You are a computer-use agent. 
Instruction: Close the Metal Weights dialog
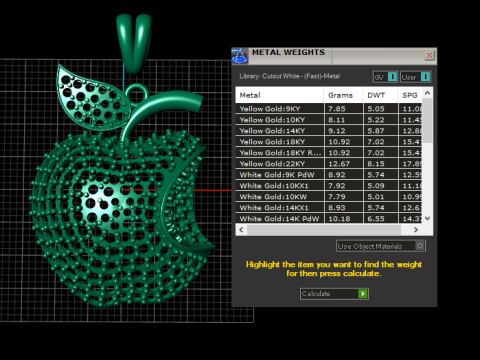pyautogui.click(x=429, y=55)
